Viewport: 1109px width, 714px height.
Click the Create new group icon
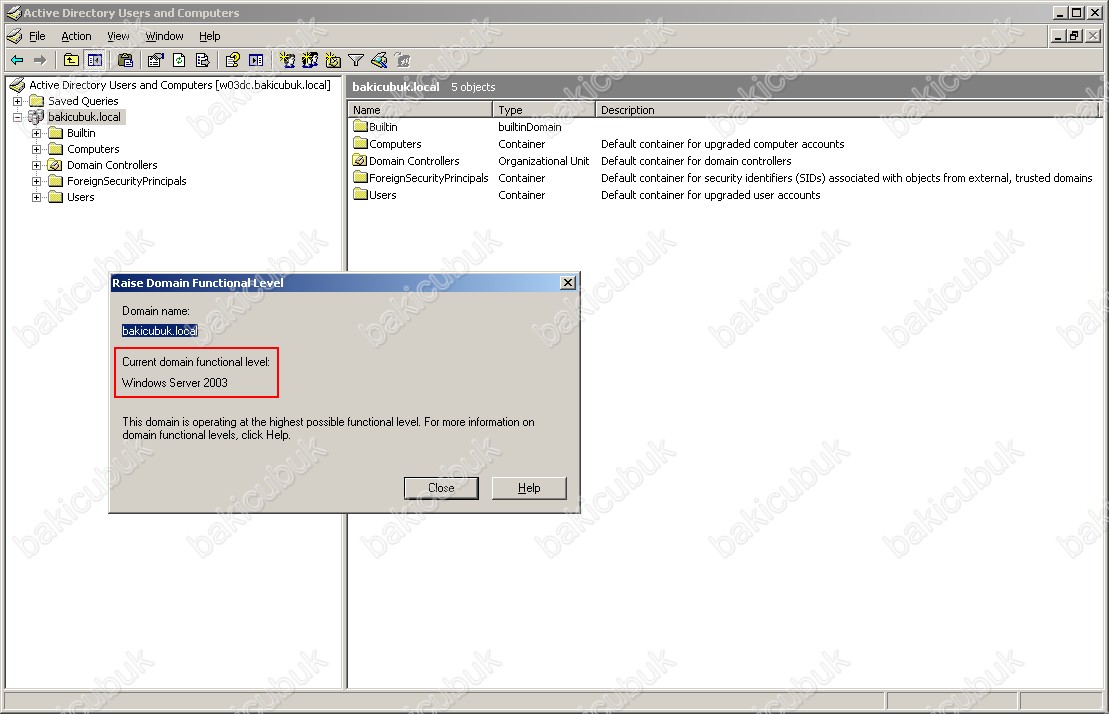[x=310, y=61]
